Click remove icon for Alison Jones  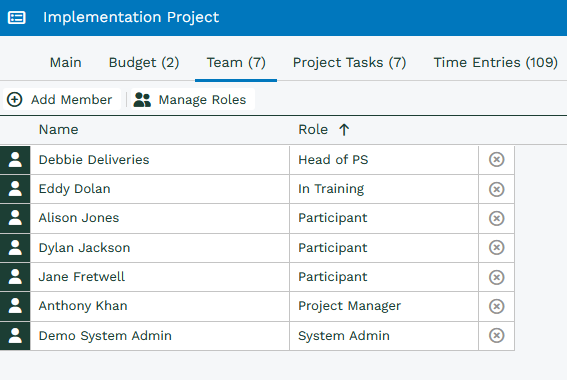coord(496,218)
